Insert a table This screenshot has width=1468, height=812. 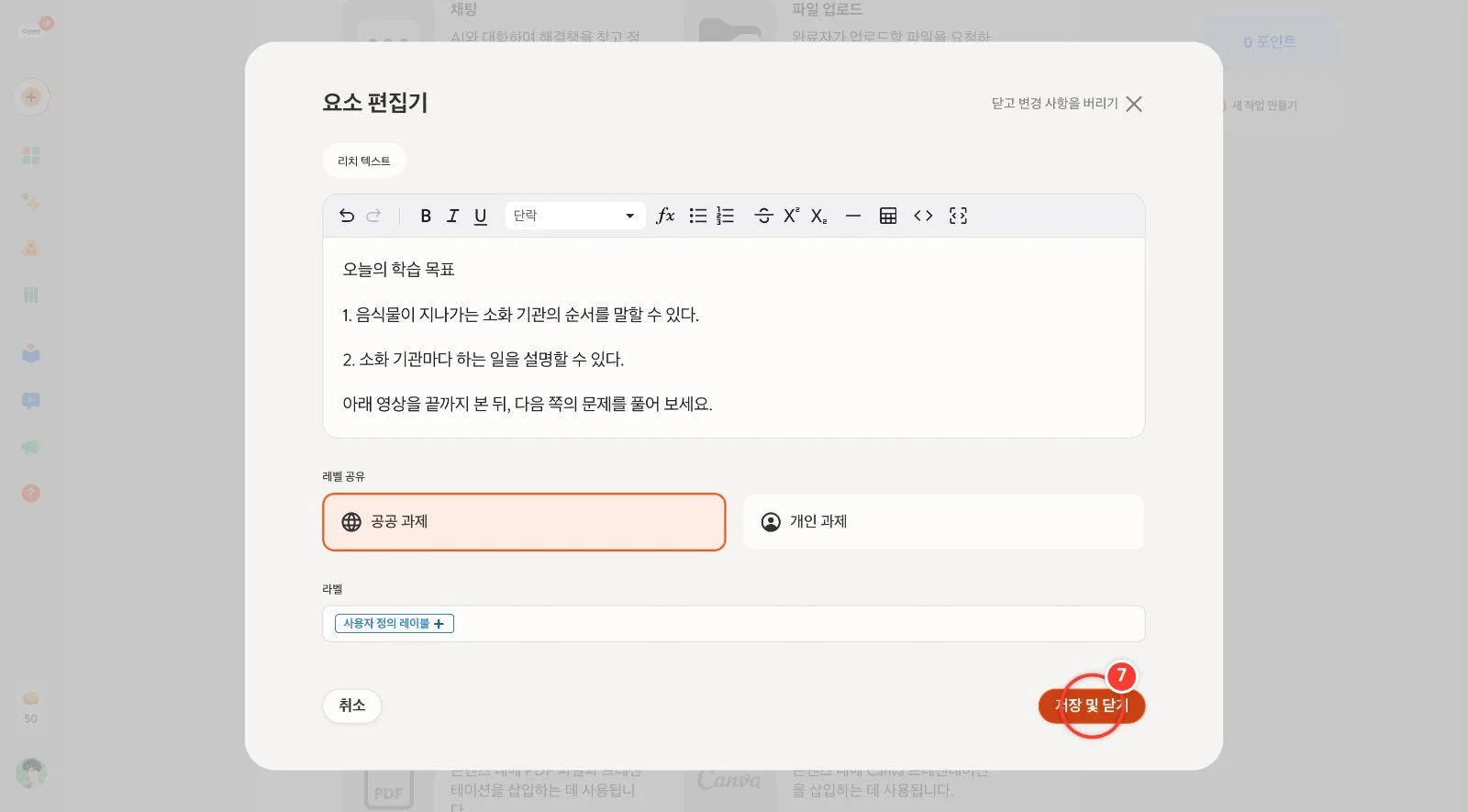[x=888, y=216]
